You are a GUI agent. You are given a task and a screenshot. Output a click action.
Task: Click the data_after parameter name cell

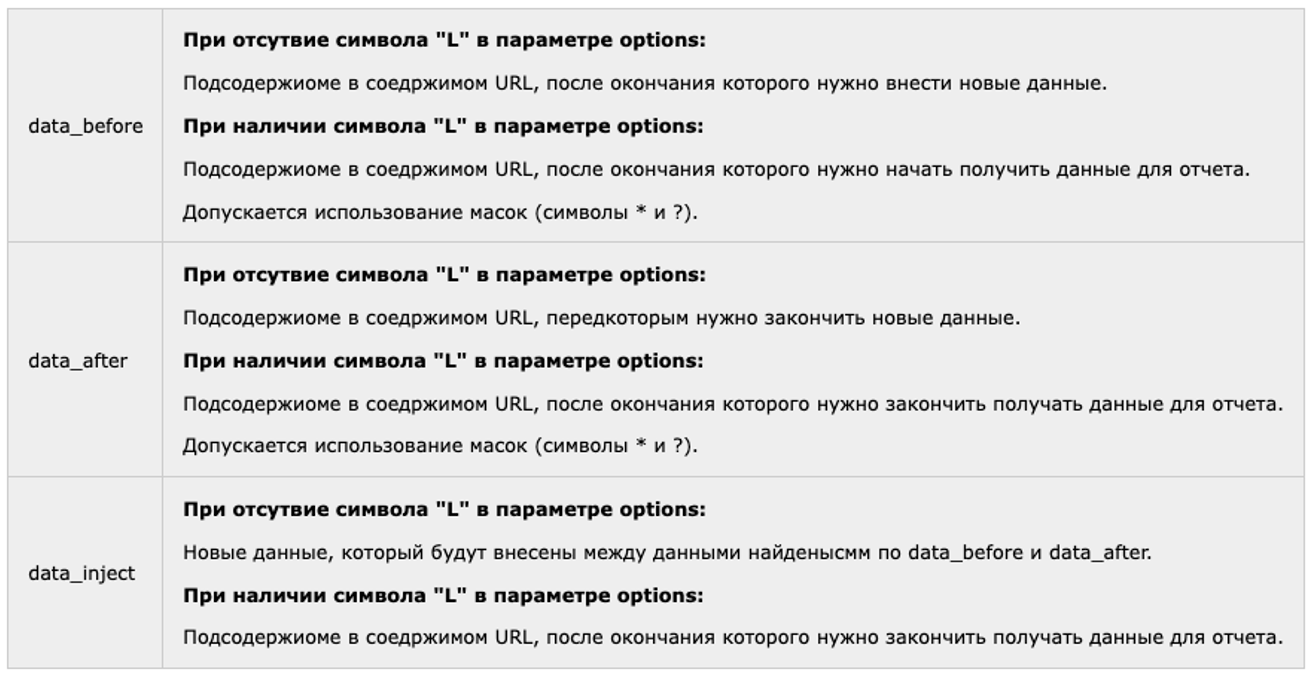[x=78, y=361]
